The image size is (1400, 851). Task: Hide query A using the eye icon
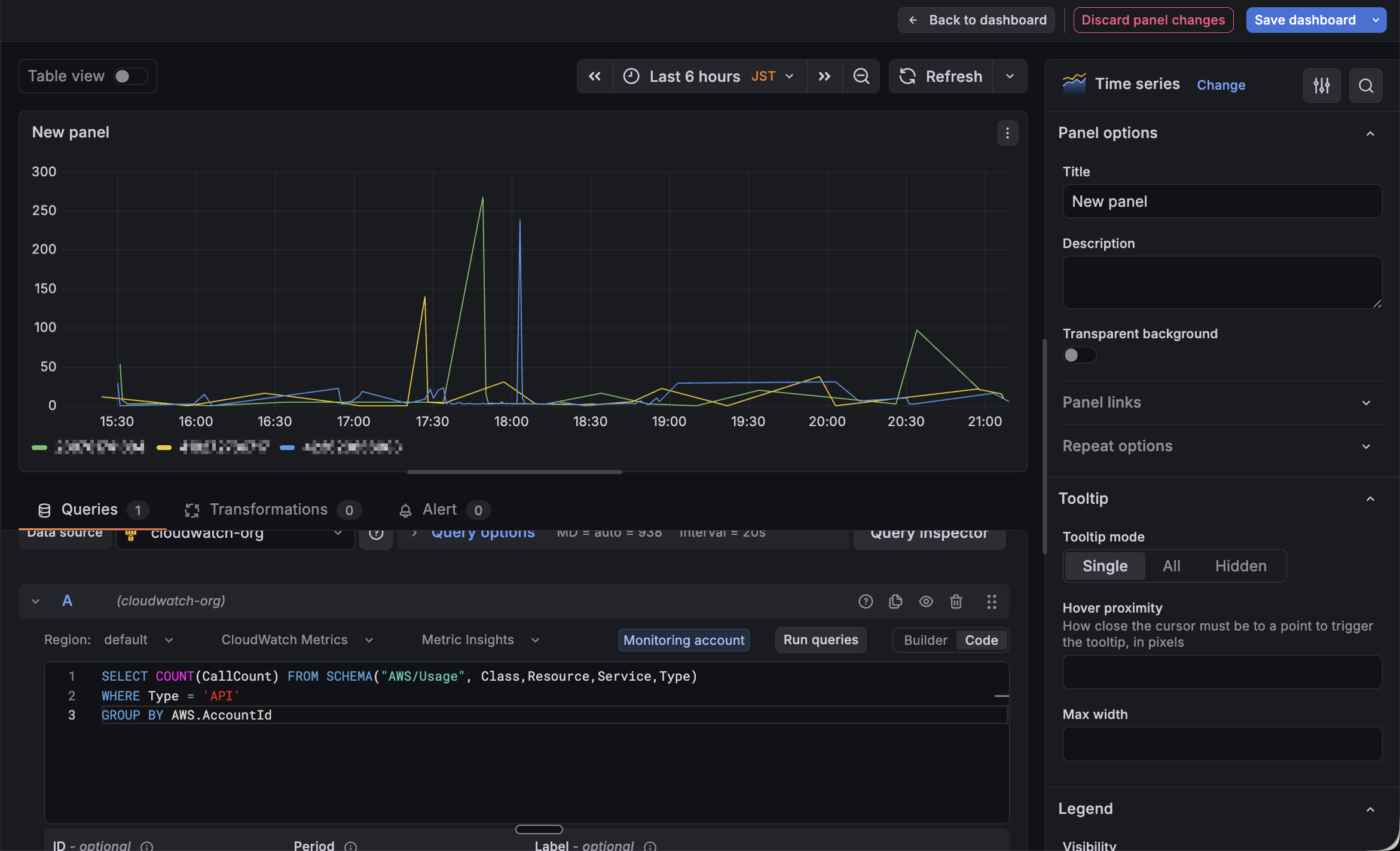click(925, 601)
